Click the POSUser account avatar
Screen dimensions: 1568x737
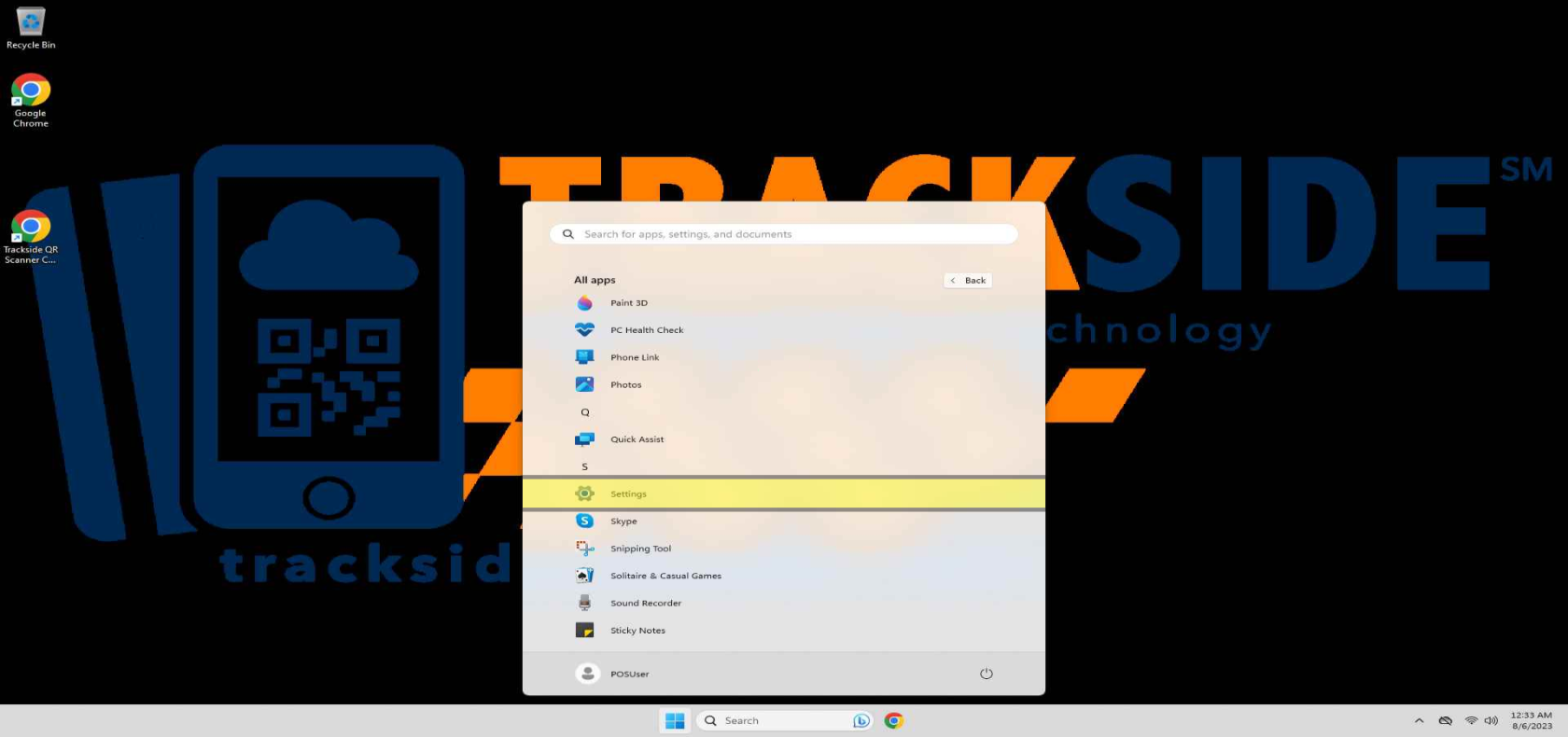tap(587, 674)
